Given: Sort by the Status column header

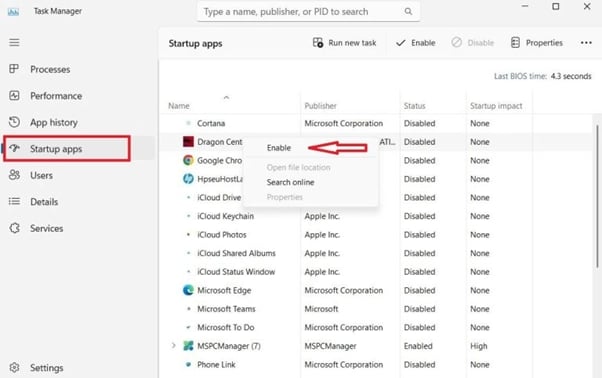Looking at the screenshot, I should 414,106.
